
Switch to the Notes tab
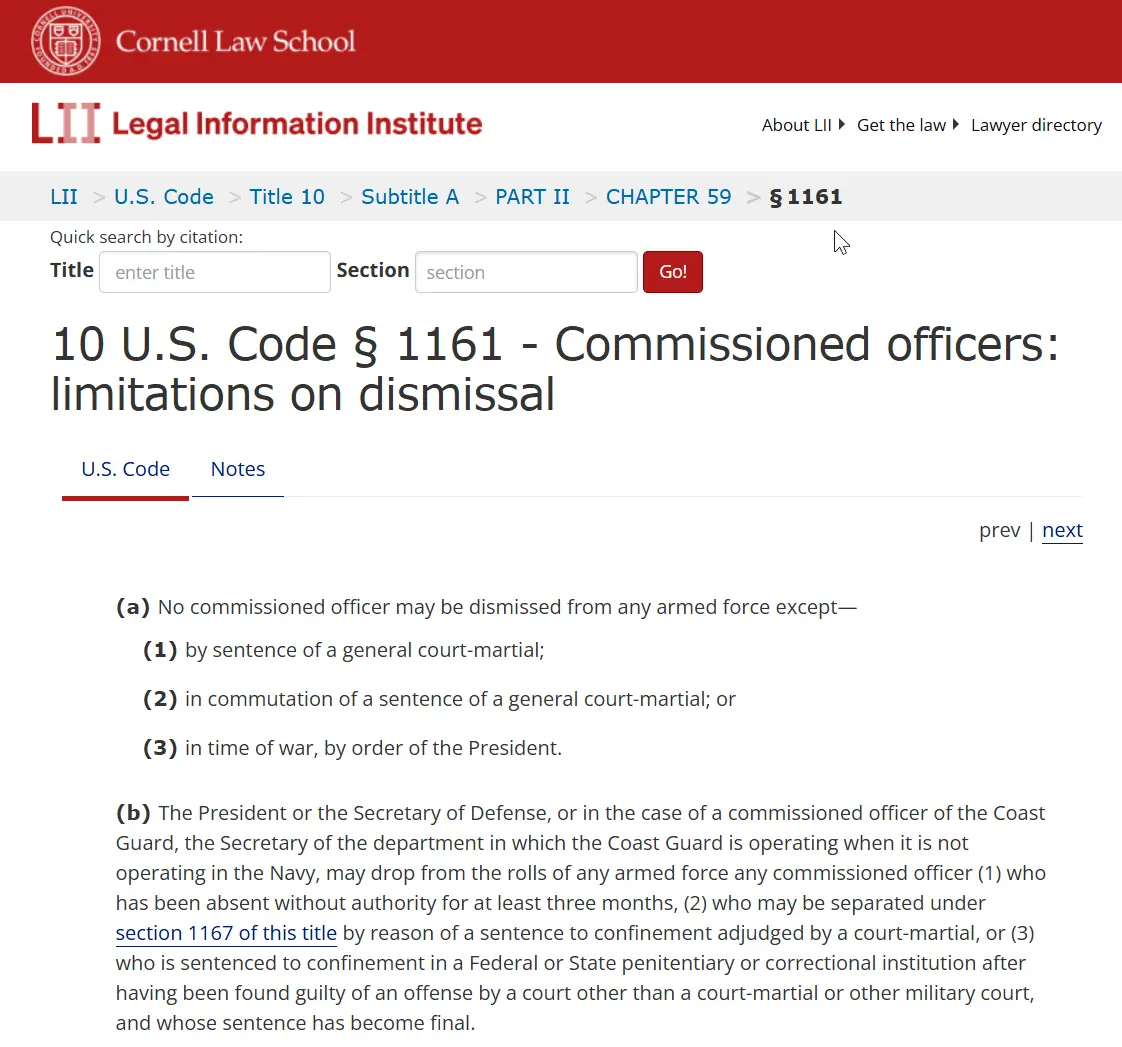pyautogui.click(x=237, y=469)
